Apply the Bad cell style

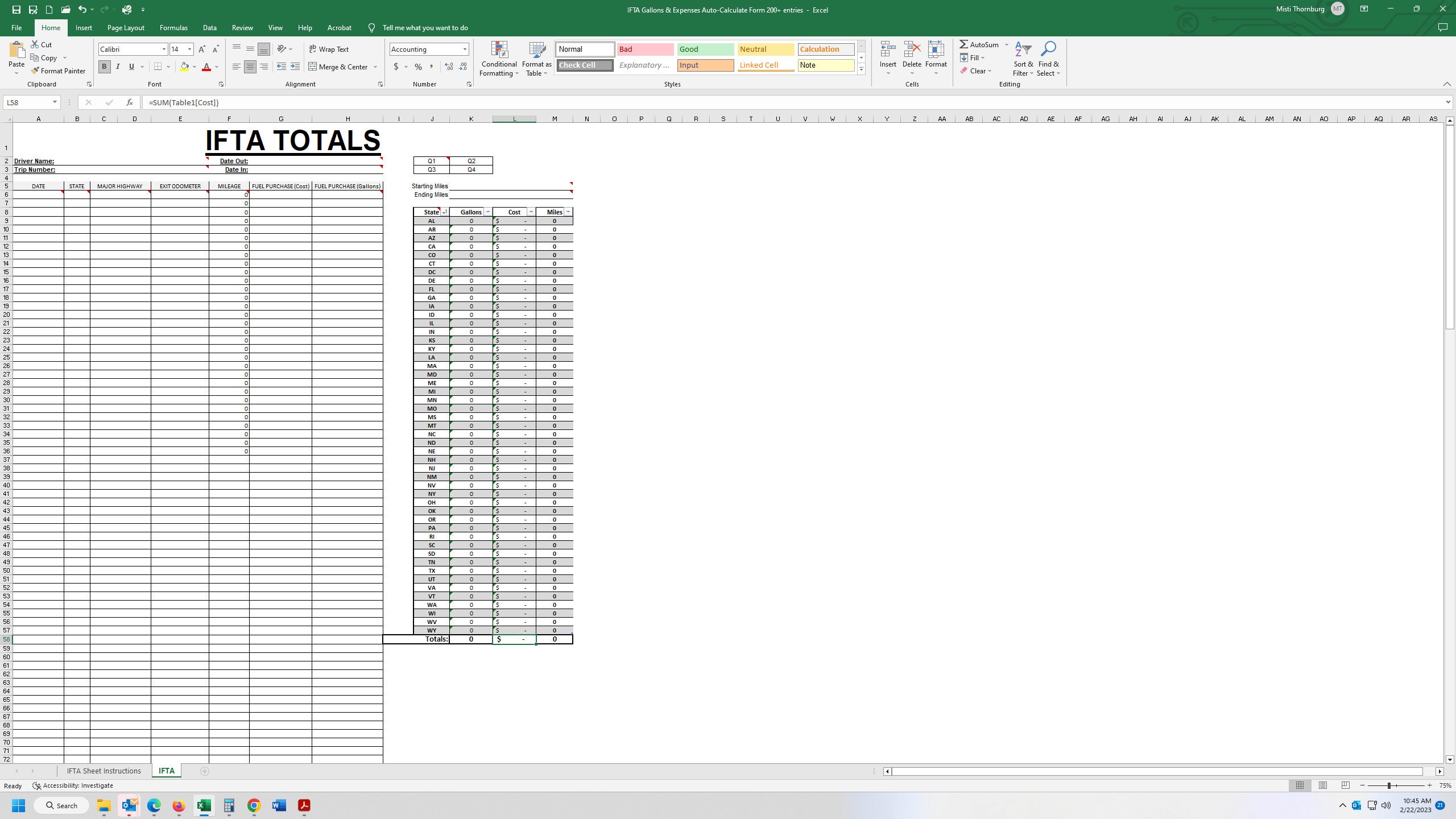[644, 49]
